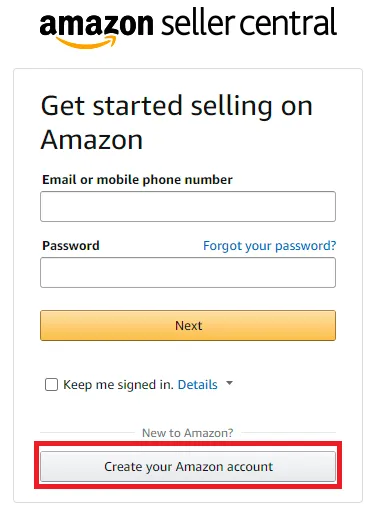Click the word 'Next' on the yellow button
381x513 pixels.
189,326
